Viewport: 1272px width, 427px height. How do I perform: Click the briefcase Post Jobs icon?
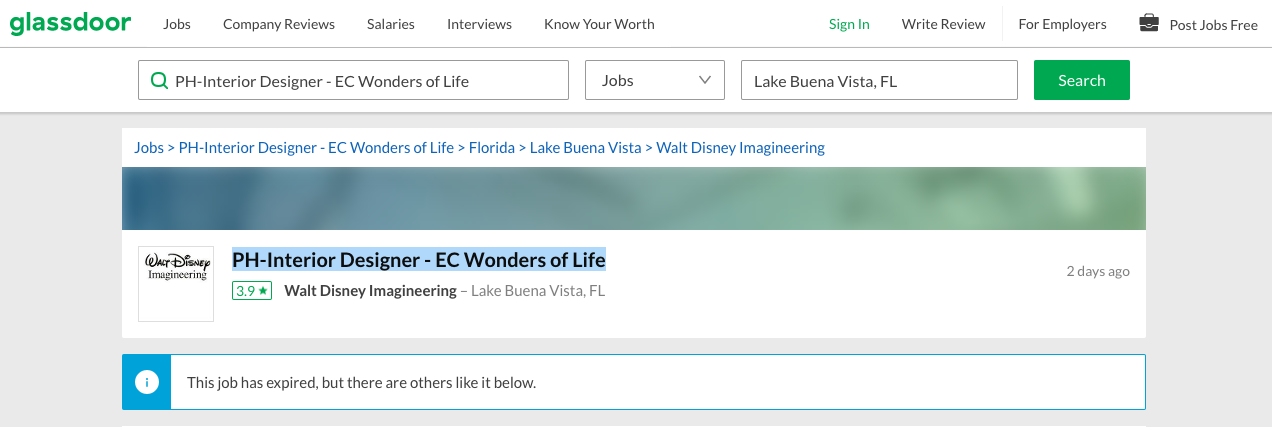click(x=1149, y=23)
